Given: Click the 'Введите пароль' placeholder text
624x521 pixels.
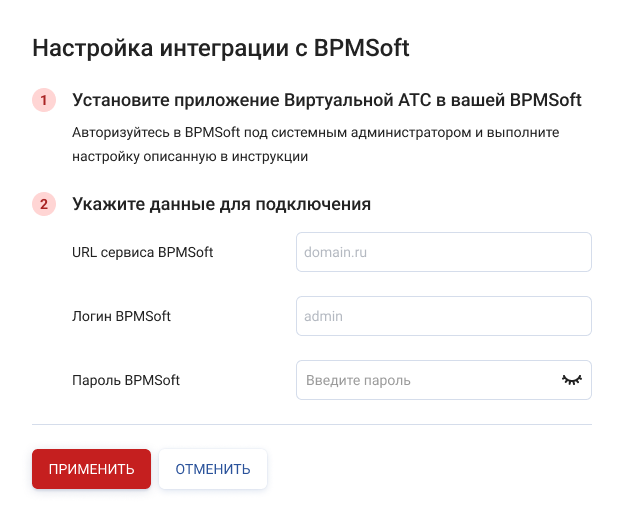Looking at the screenshot, I should [x=358, y=380].
